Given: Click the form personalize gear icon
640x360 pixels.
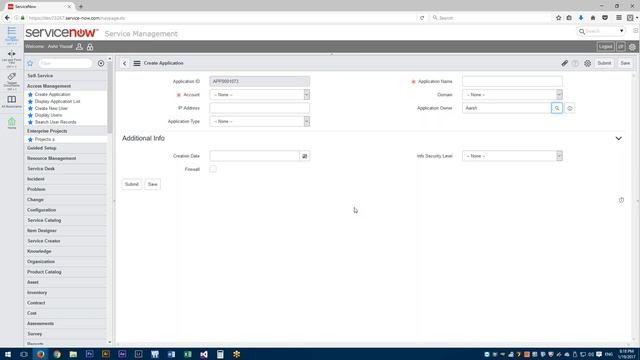Looking at the screenshot, I should (x=587, y=63).
